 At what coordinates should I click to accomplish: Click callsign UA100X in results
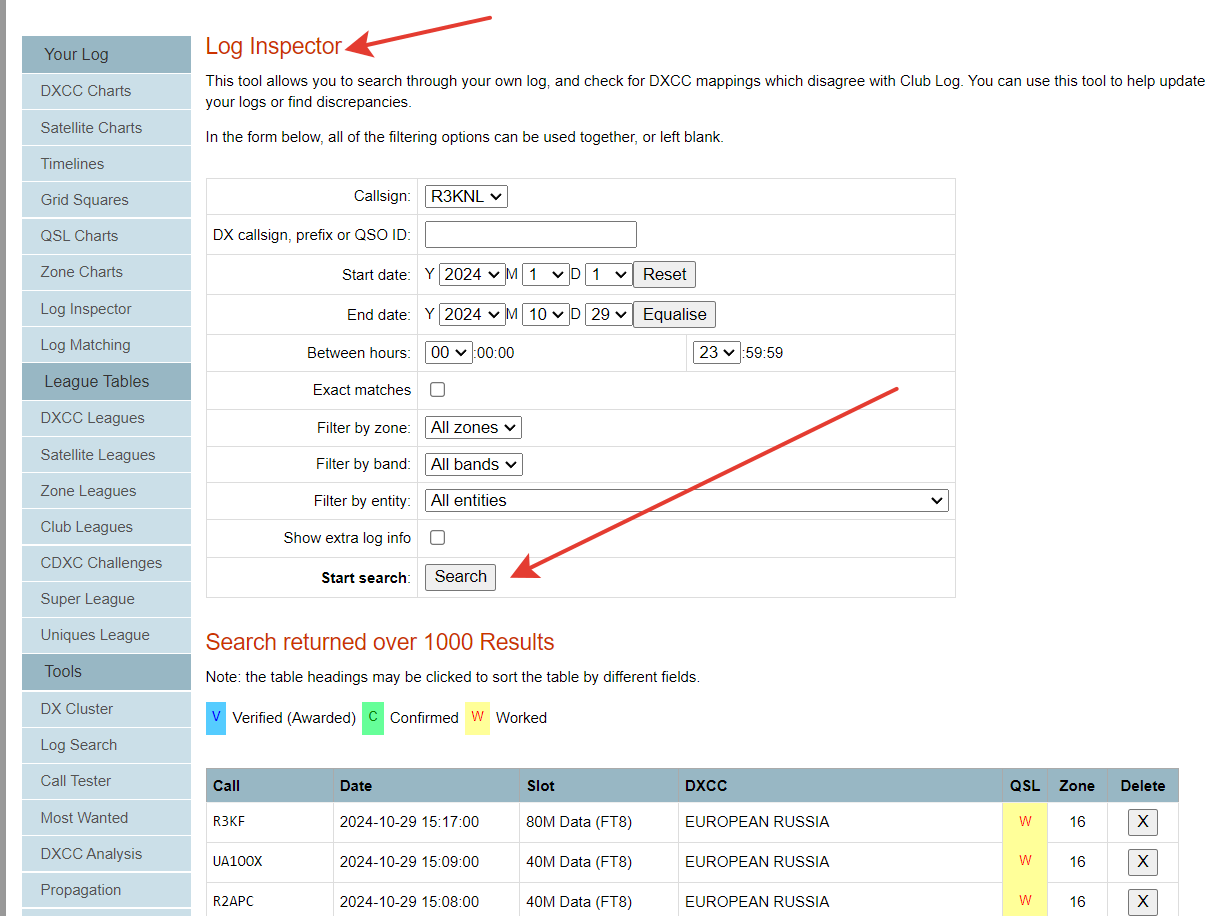click(237, 862)
